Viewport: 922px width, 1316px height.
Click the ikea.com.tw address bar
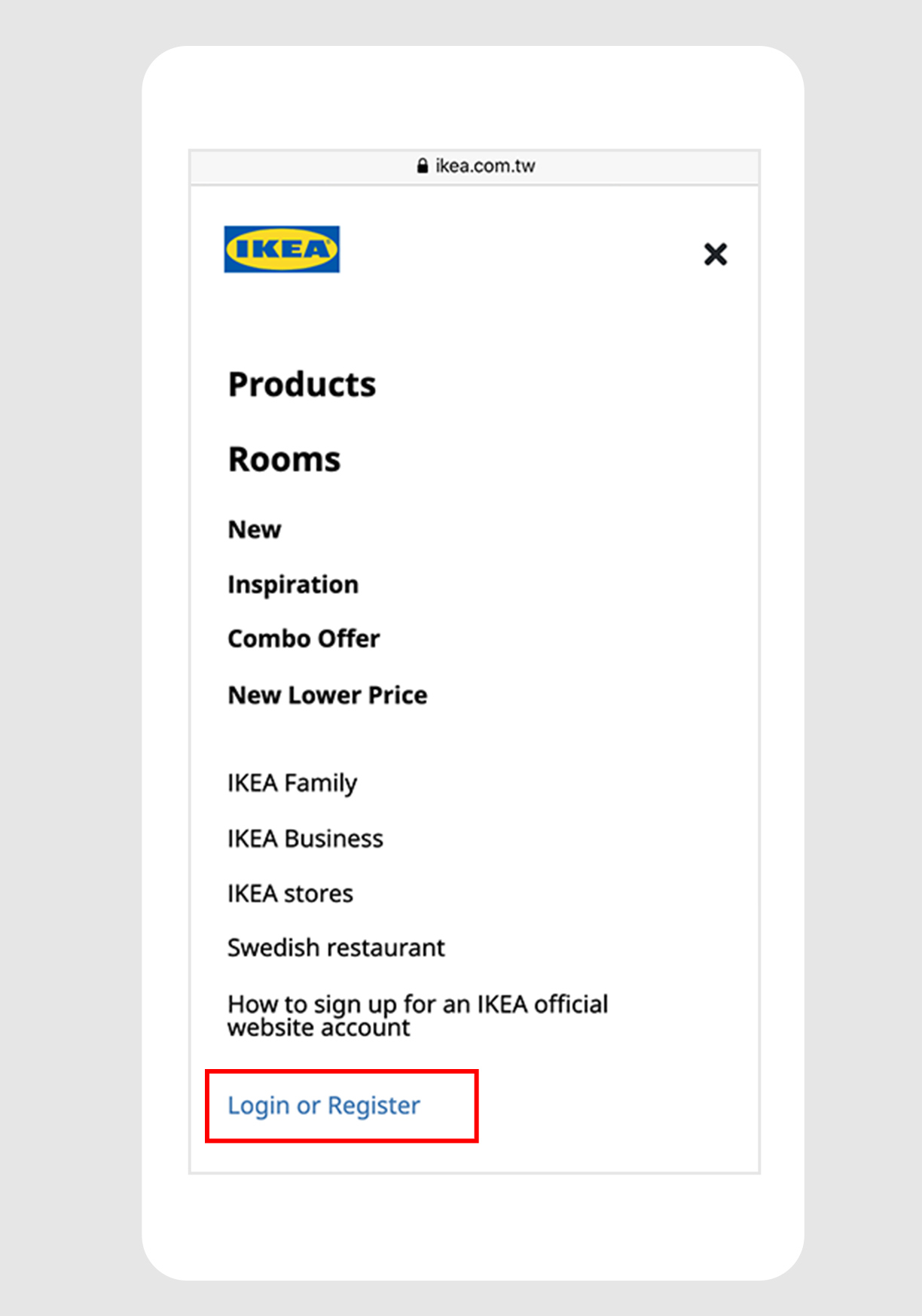point(484,166)
